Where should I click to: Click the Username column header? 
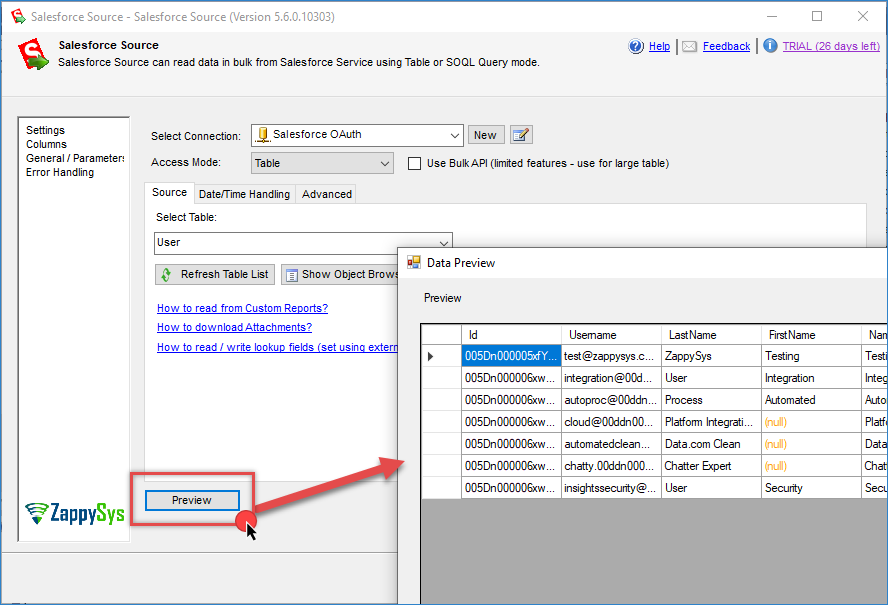[612, 335]
